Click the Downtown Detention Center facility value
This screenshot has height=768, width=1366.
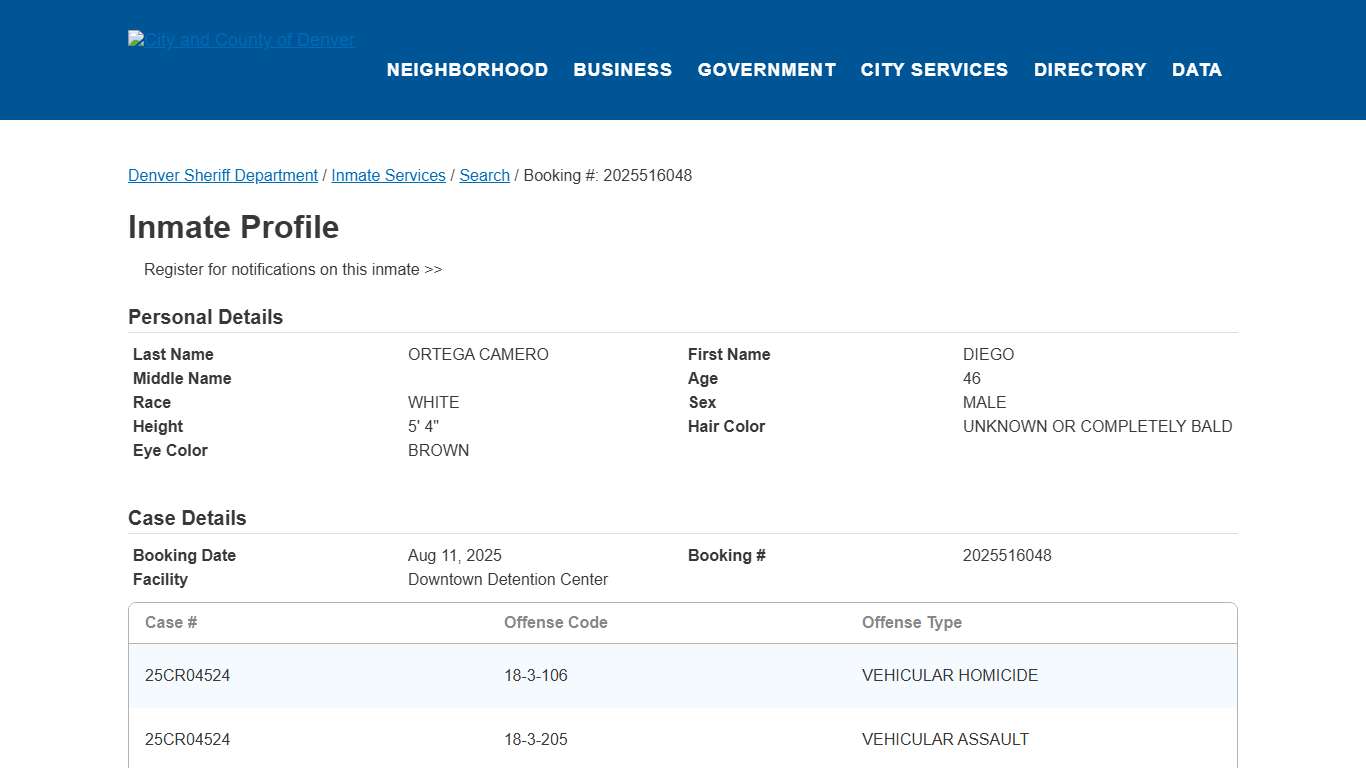508,579
